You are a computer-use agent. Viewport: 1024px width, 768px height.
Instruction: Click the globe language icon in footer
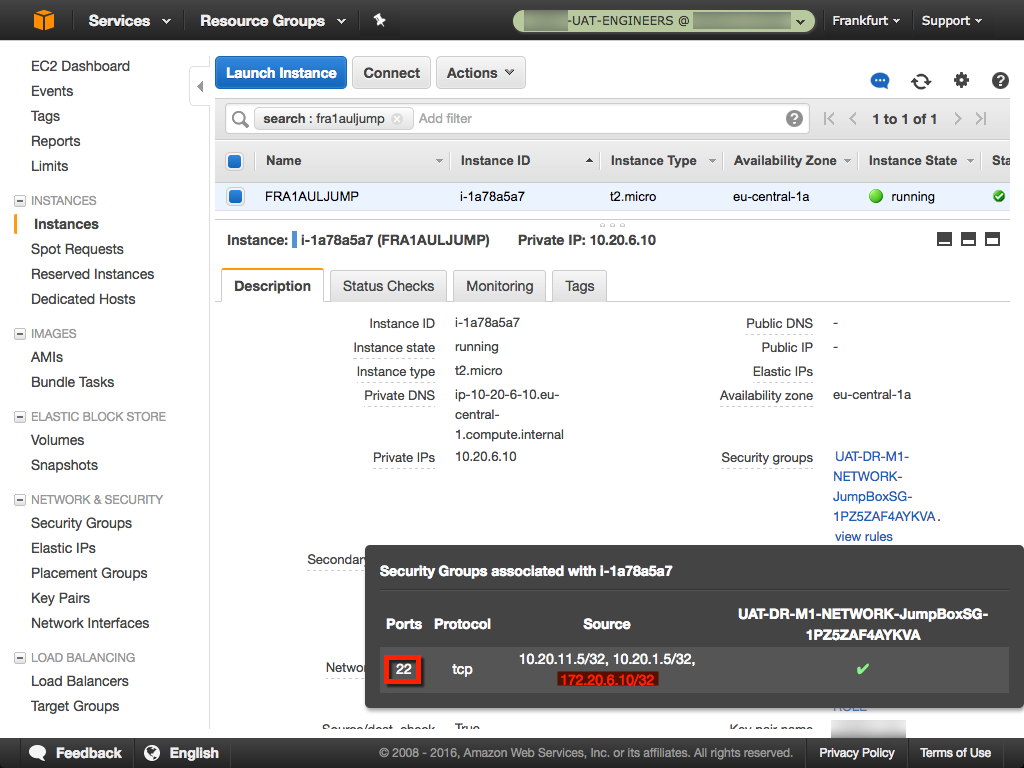(x=152, y=753)
